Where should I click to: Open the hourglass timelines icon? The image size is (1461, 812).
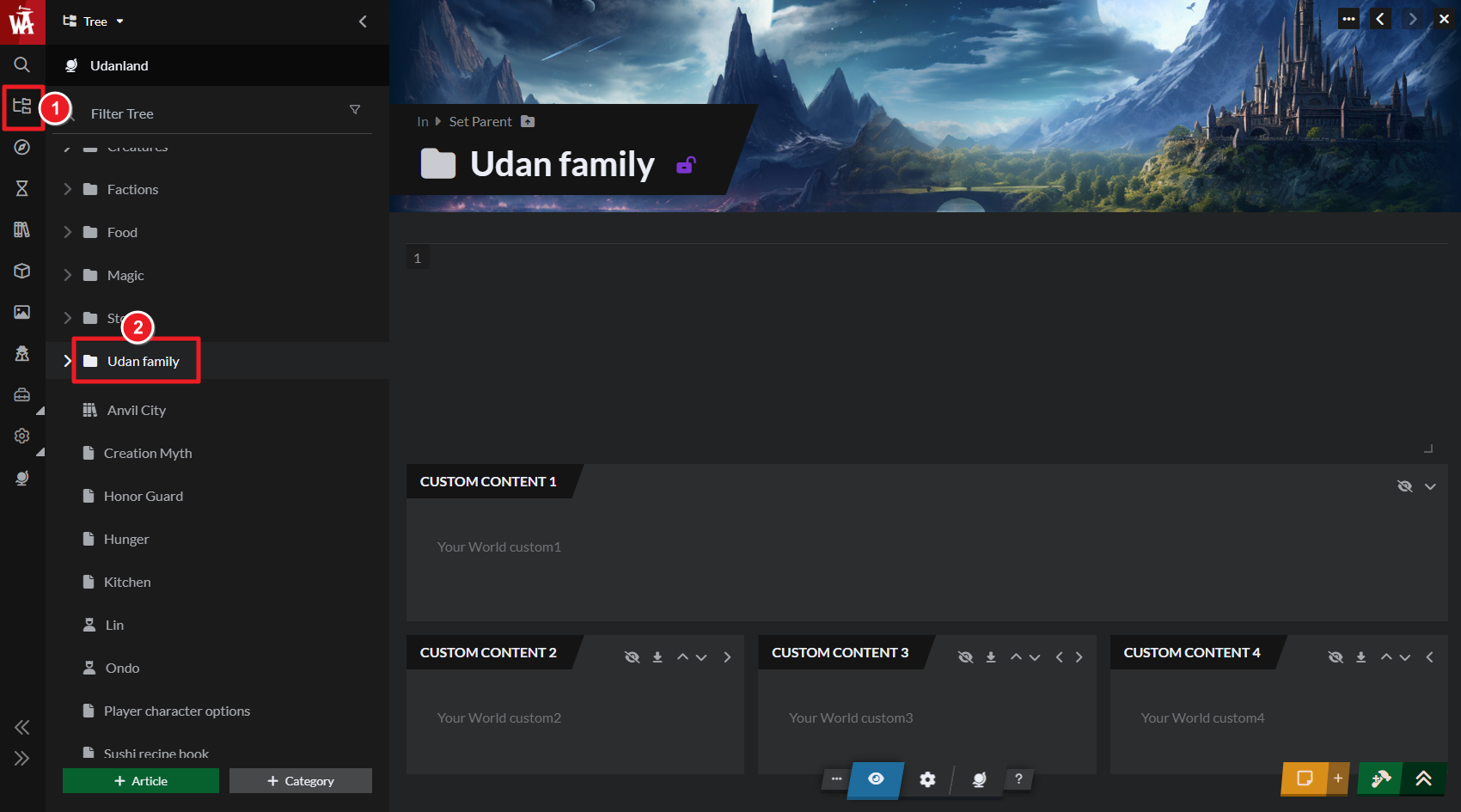[22, 188]
